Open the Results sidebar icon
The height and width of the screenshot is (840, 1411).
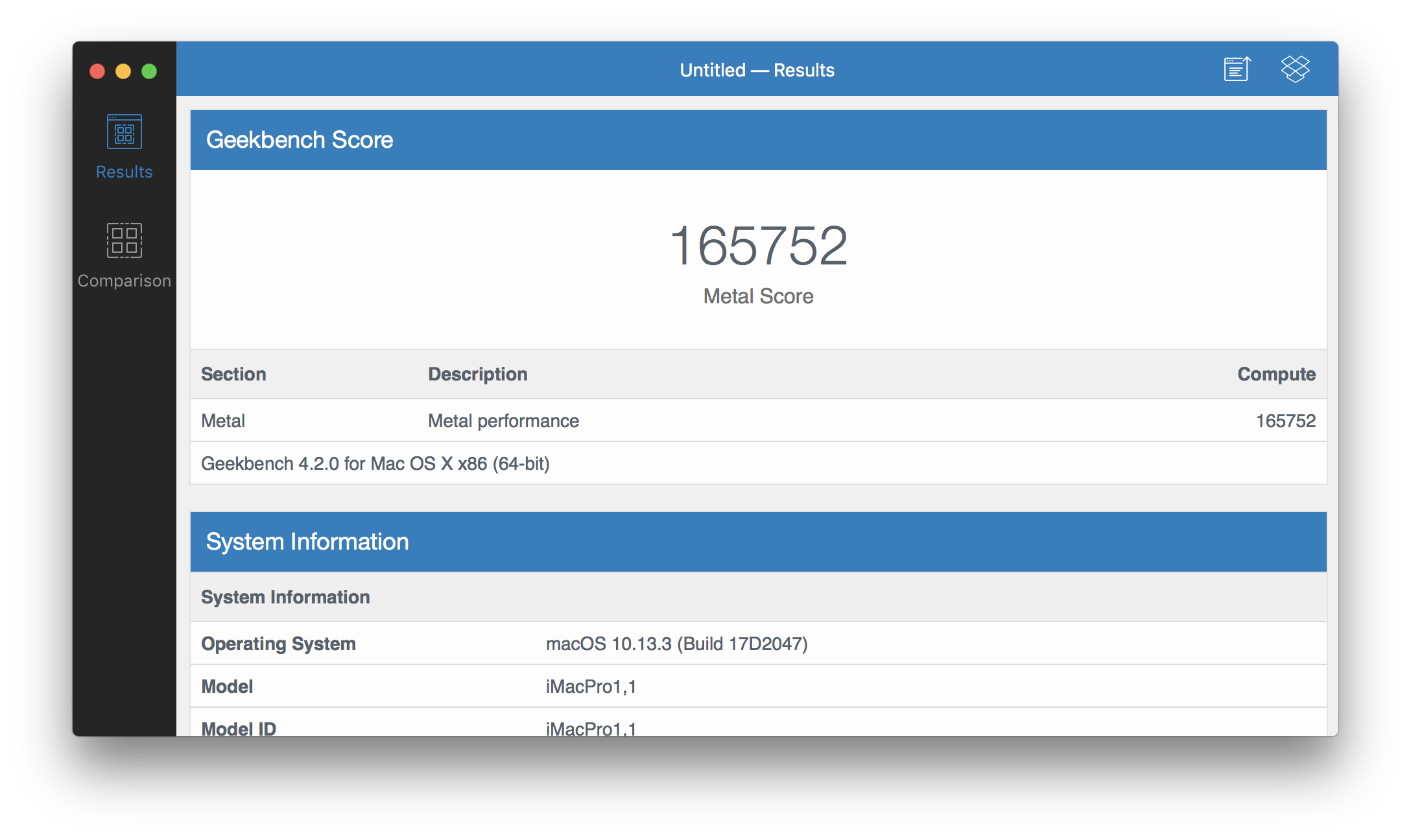(124, 132)
